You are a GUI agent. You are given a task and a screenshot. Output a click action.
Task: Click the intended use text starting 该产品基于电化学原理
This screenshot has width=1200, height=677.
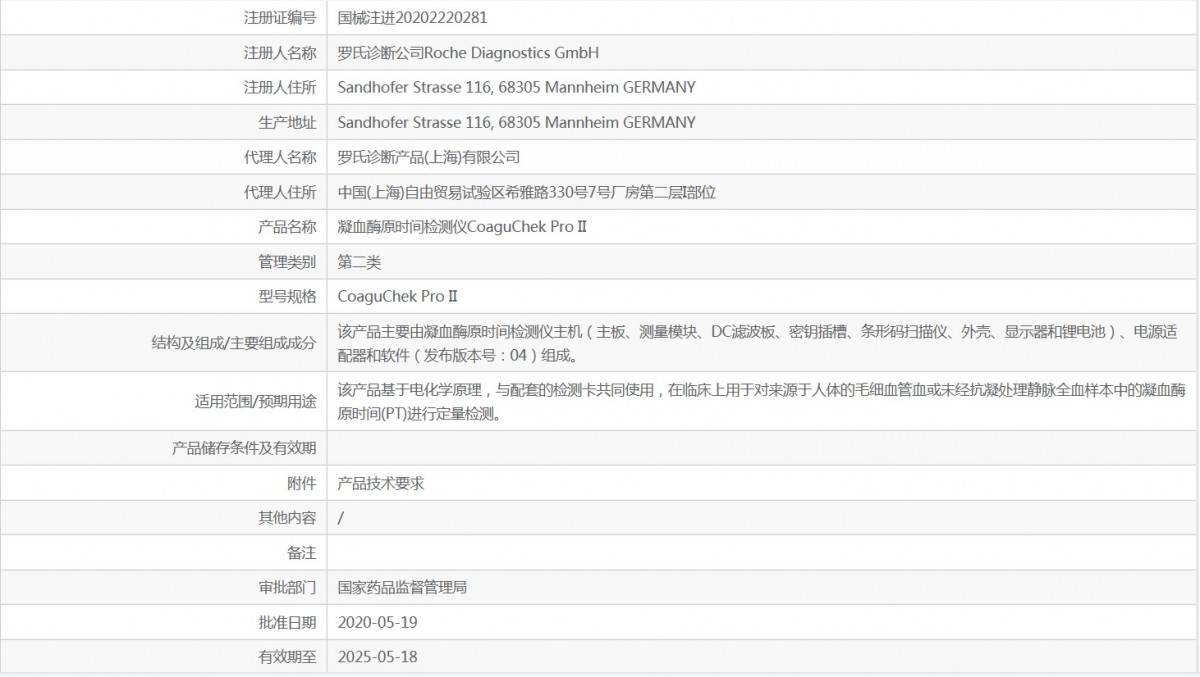point(763,401)
